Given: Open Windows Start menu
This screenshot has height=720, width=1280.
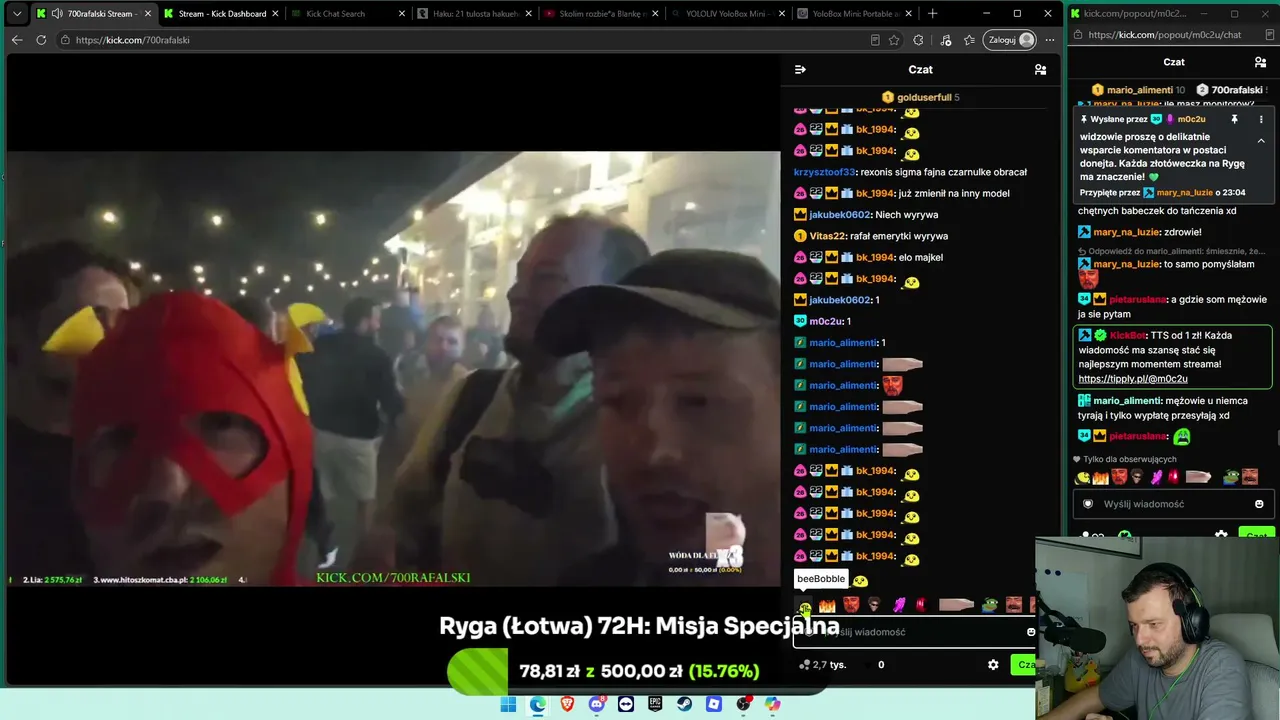Looking at the screenshot, I should 508,704.
